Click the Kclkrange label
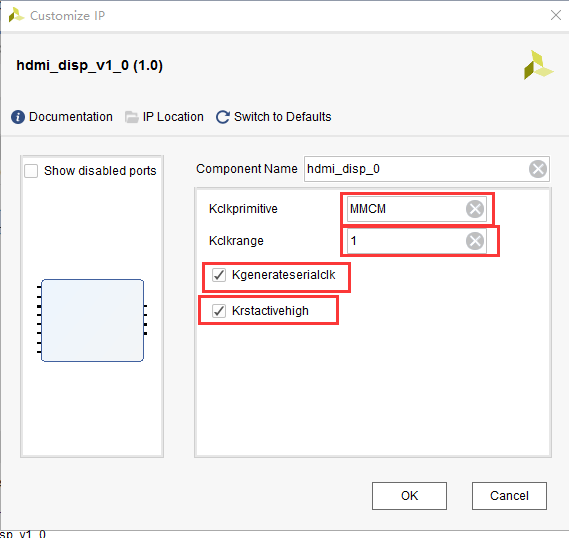Screen dimensions: 569x538 pos(236,241)
